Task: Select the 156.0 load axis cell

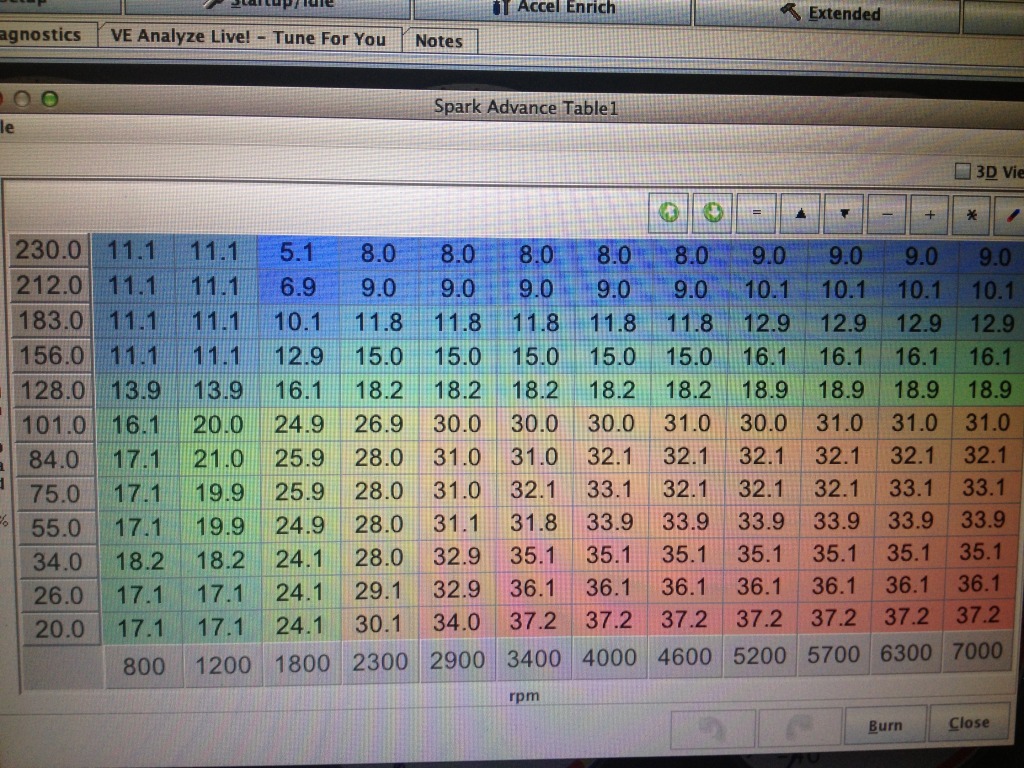Action: point(52,356)
